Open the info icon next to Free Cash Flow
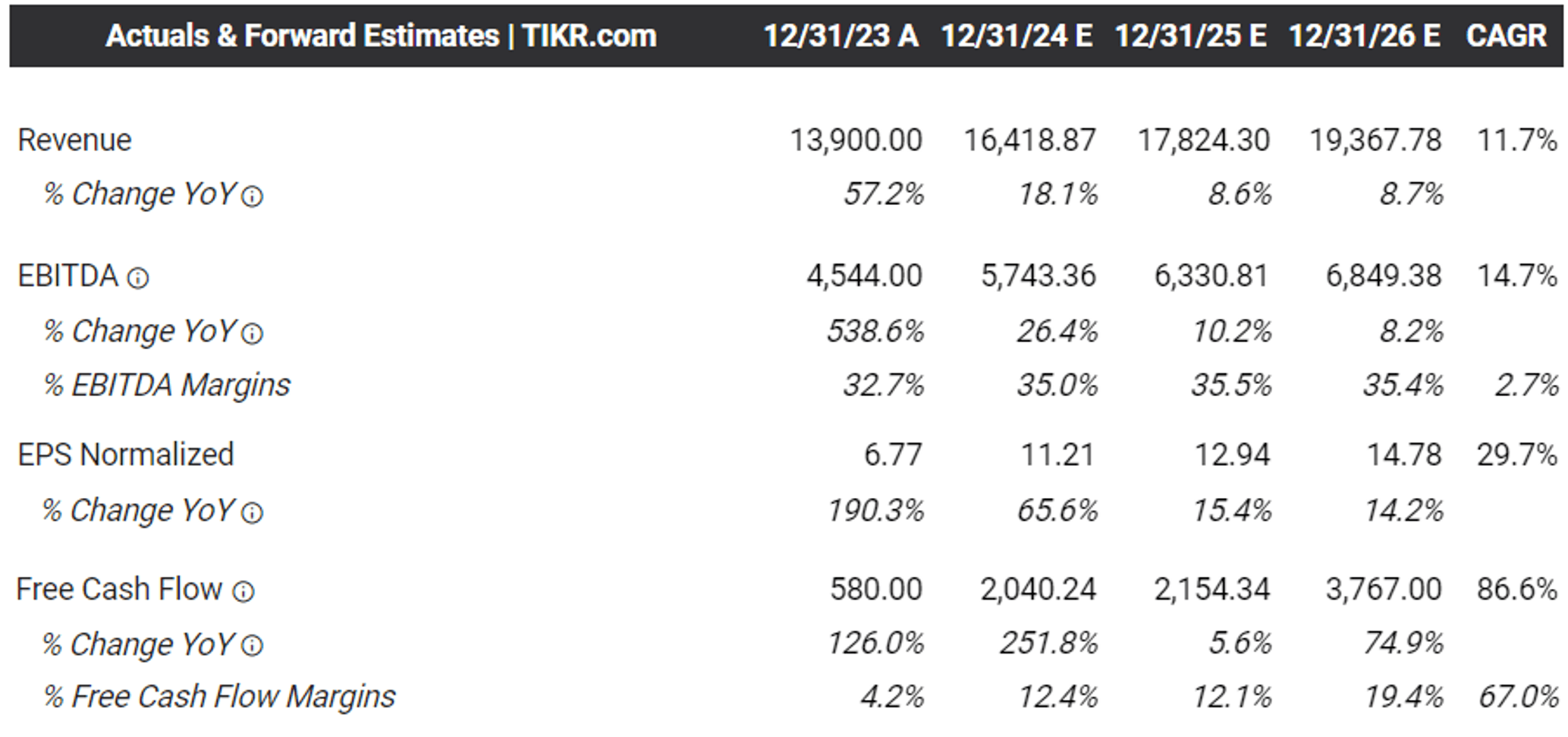This screenshot has height=737, width=1568. pos(243,591)
